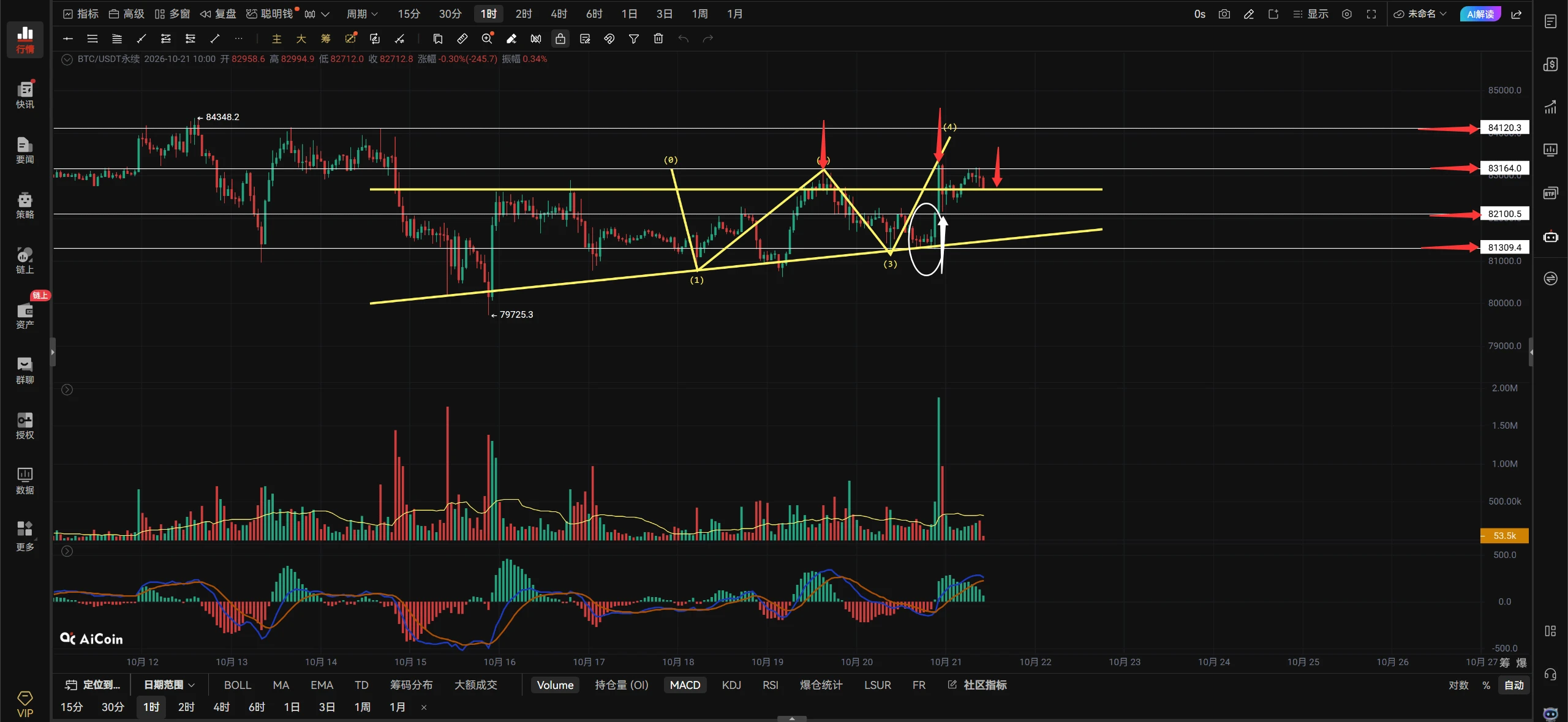The height and width of the screenshot is (722, 1568).
Task: Open the 日期范围 date range dropdown
Action: tap(169, 685)
